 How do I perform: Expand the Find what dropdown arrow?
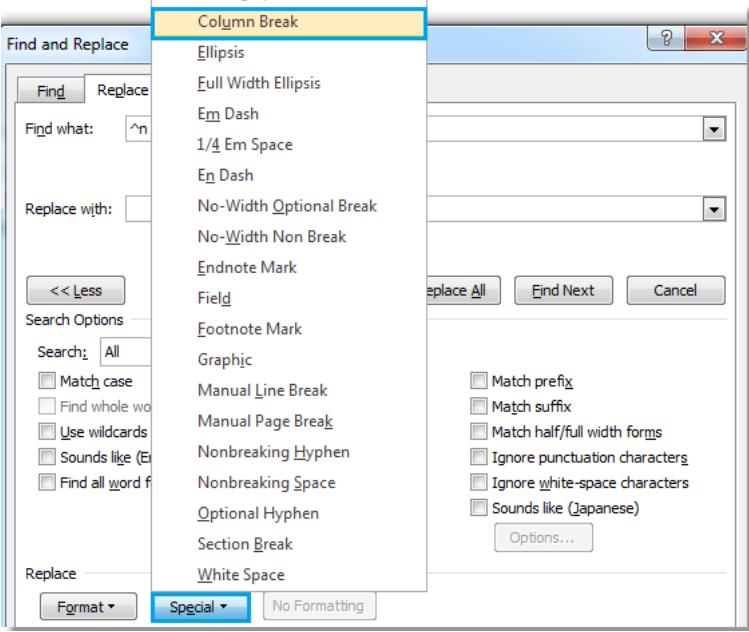pos(714,129)
